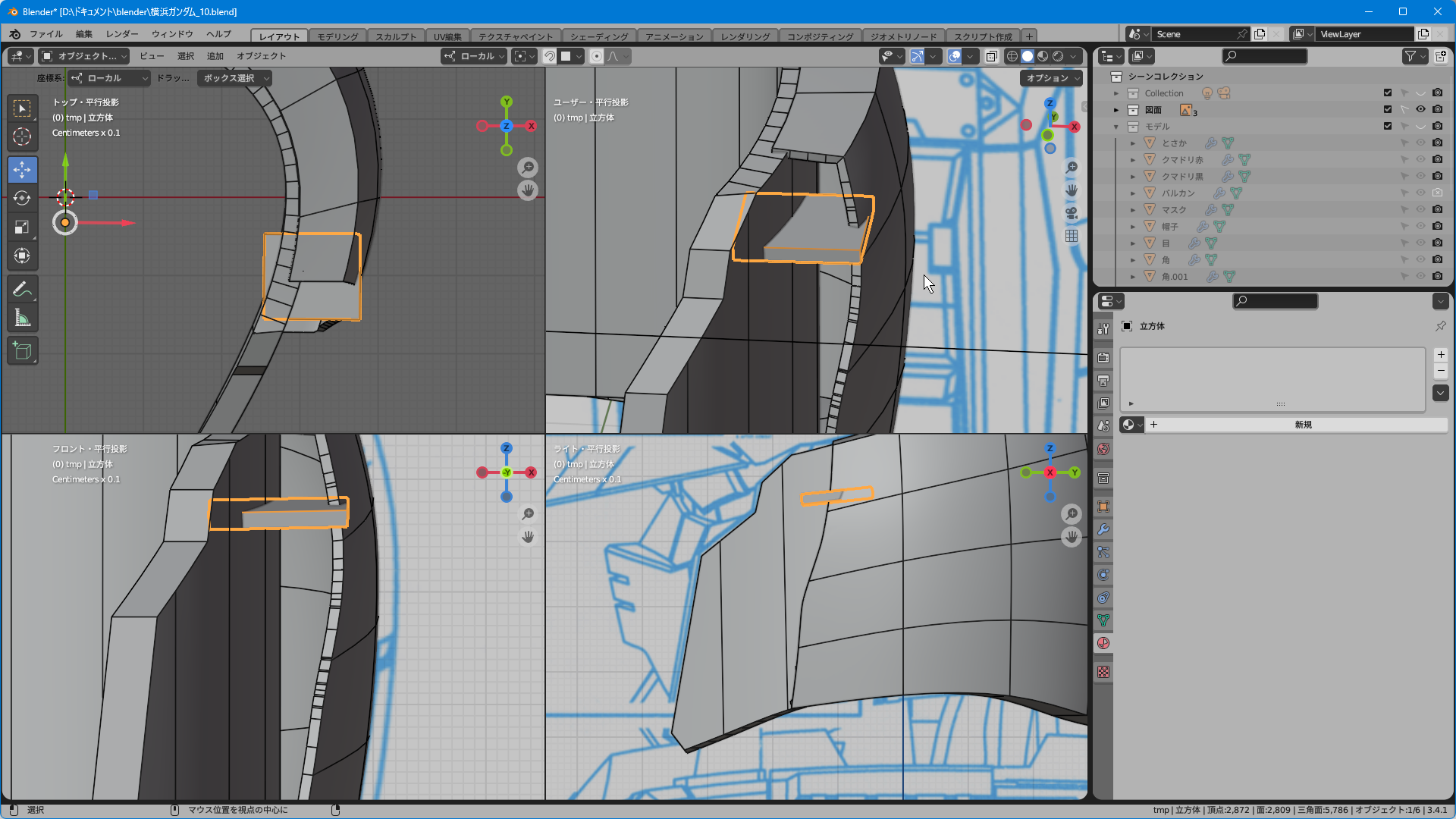Click the 新規 material button

pyautogui.click(x=1303, y=425)
